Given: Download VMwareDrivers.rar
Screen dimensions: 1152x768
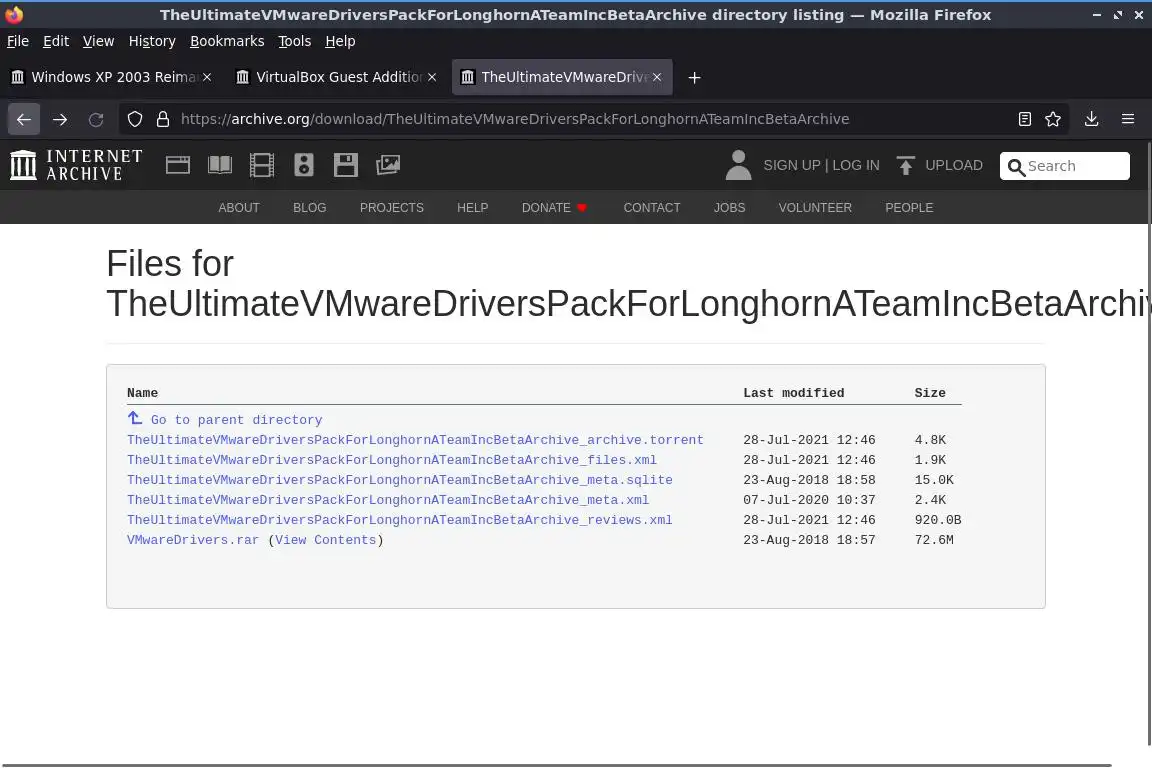Looking at the screenshot, I should [193, 539].
